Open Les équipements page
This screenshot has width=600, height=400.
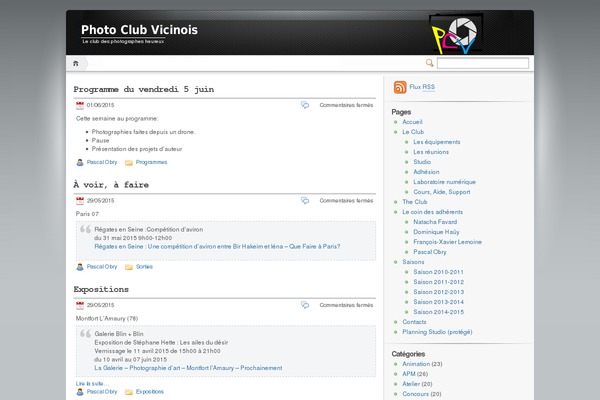pos(437,142)
